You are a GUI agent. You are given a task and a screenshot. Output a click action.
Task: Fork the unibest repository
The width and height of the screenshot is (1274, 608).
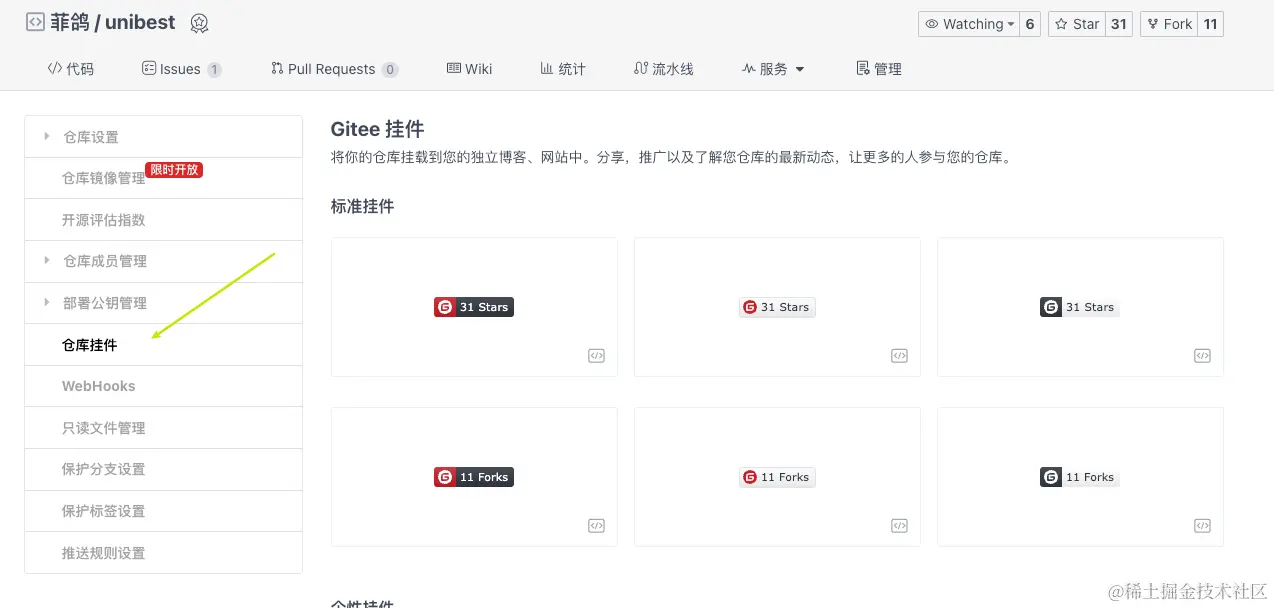1168,24
